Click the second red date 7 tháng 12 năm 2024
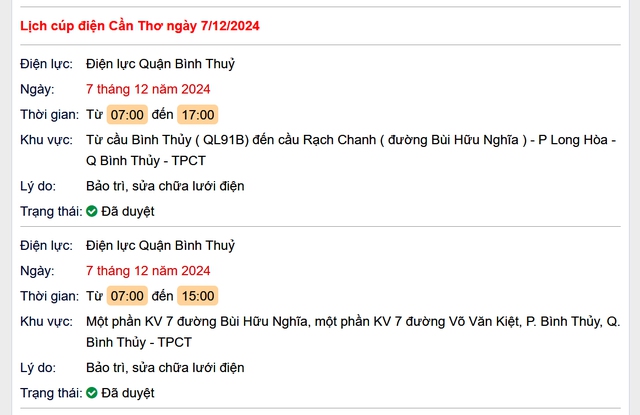 click(148, 271)
